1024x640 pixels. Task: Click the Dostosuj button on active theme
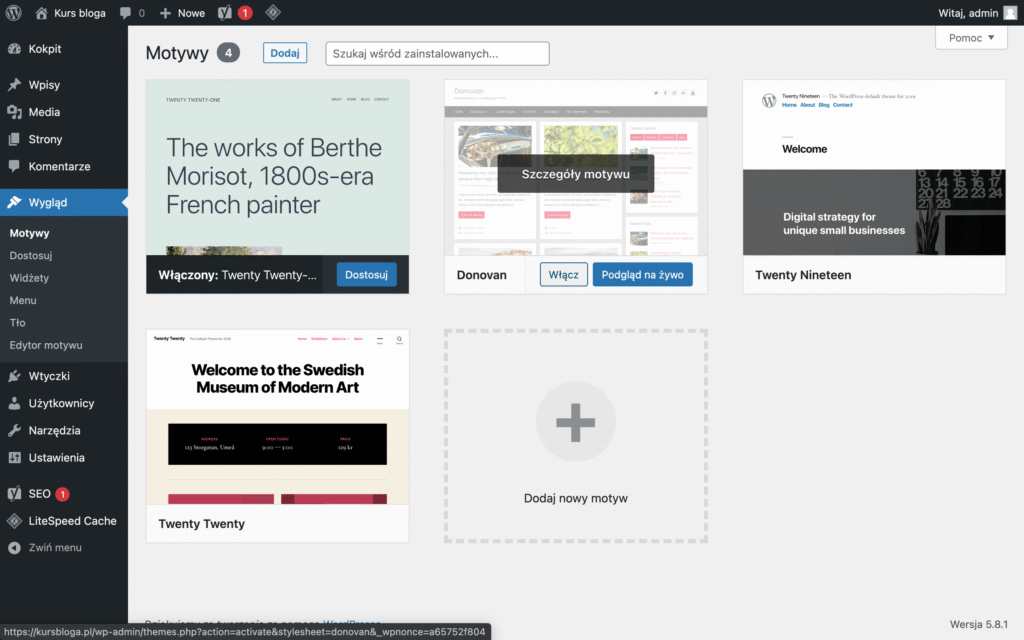point(366,275)
